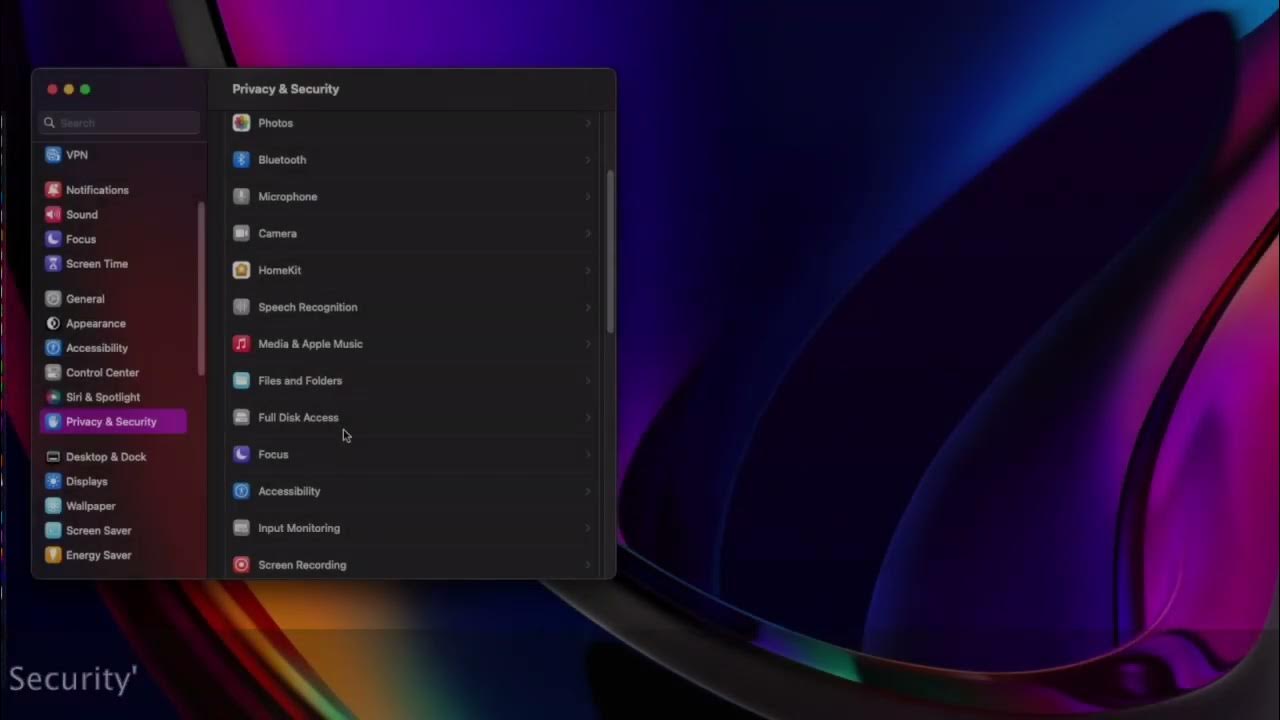Image resolution: width=1280 pixels, height=720 pixels.
Task: Click the Microphone icon in privacy list
Action: (x=241, y=197)
